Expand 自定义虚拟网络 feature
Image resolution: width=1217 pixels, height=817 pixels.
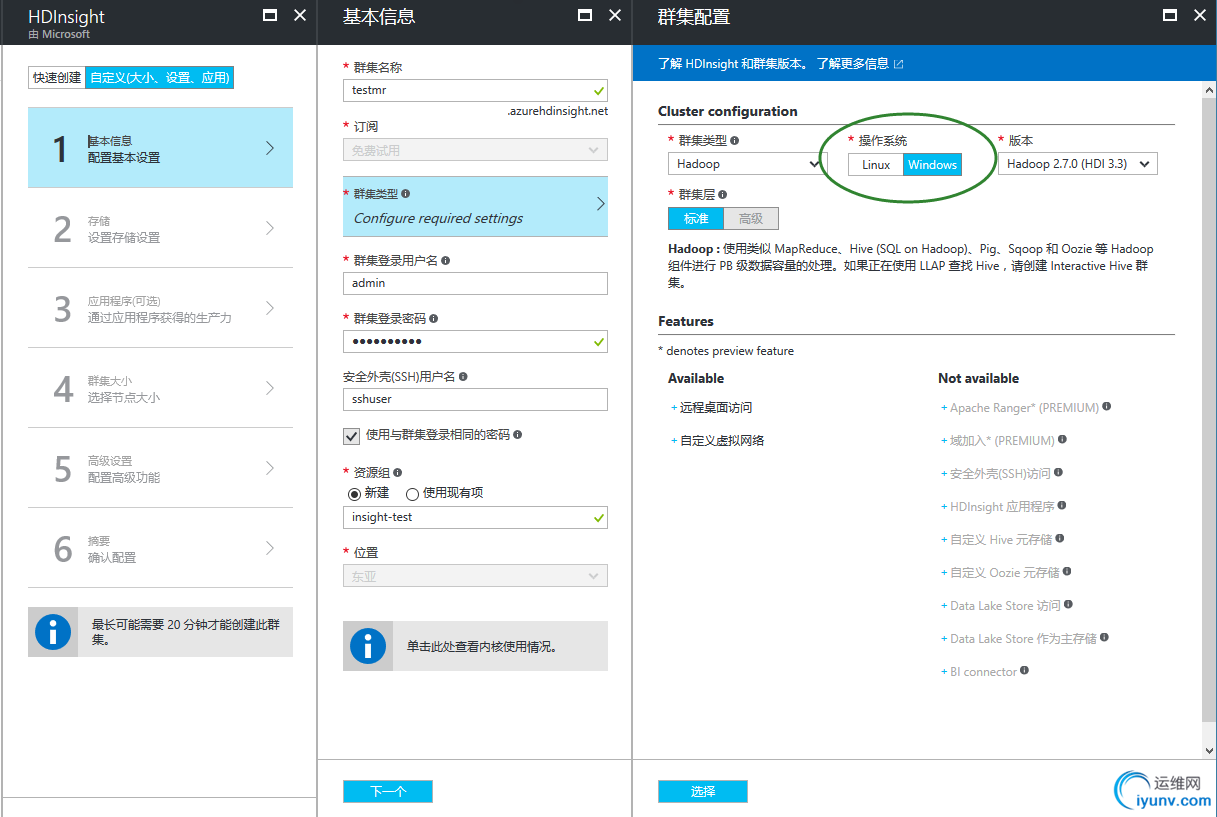coord(718,441)
